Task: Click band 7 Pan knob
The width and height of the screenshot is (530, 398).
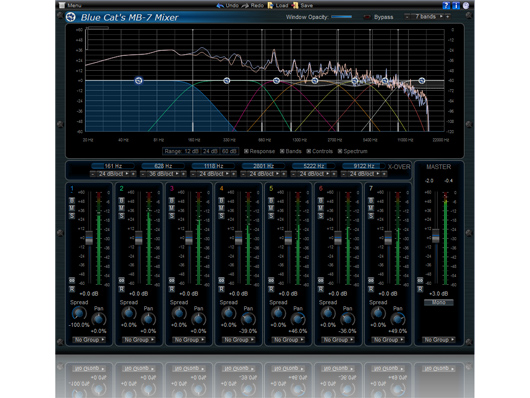Action: tap(398, 319)
